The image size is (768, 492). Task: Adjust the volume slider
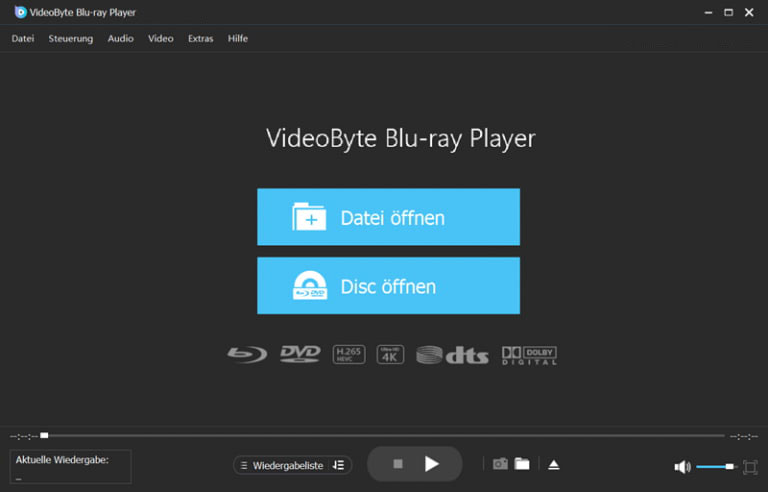717,467
